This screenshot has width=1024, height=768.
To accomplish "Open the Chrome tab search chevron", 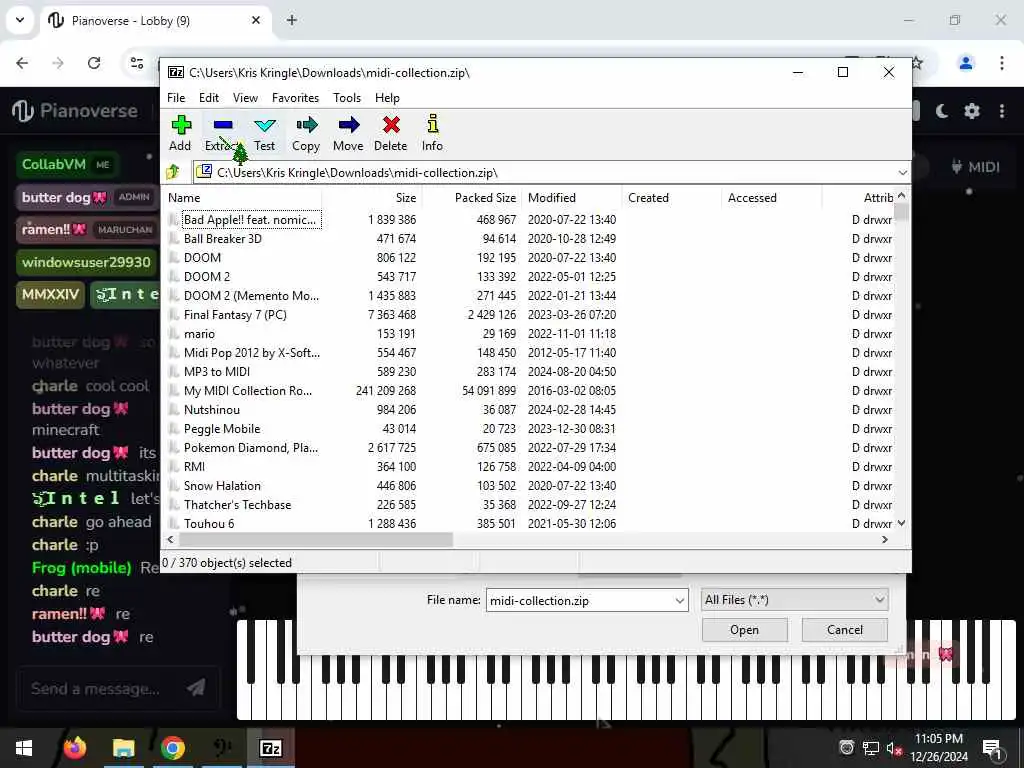I will [x=20, y=20].
